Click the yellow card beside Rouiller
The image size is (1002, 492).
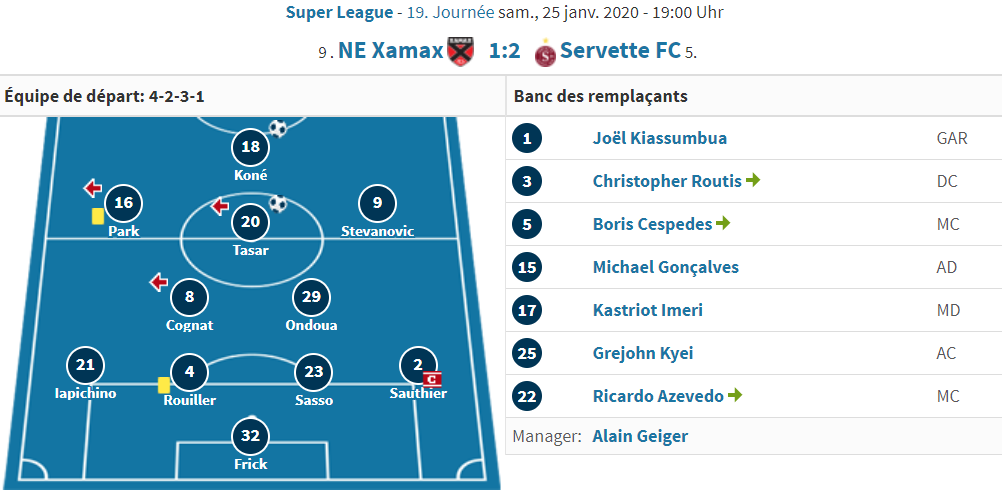pos(164,385)
